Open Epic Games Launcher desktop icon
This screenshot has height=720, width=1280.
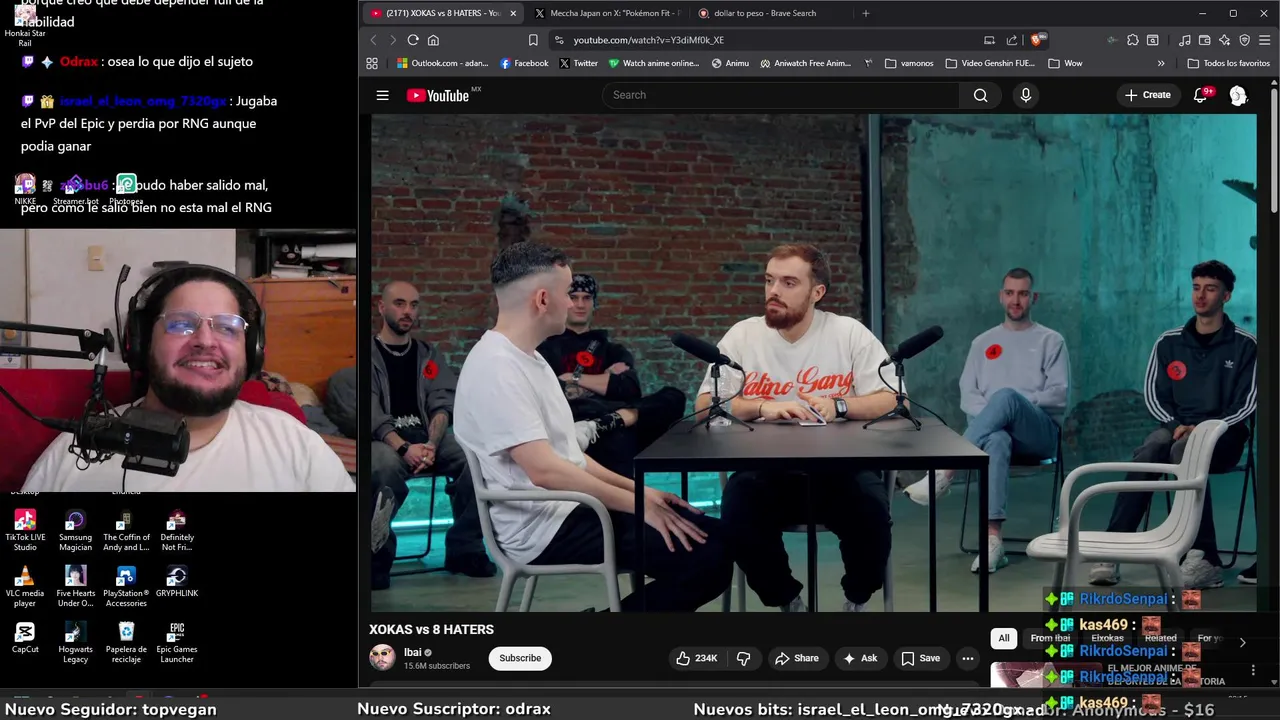click(x=177, y=643)
